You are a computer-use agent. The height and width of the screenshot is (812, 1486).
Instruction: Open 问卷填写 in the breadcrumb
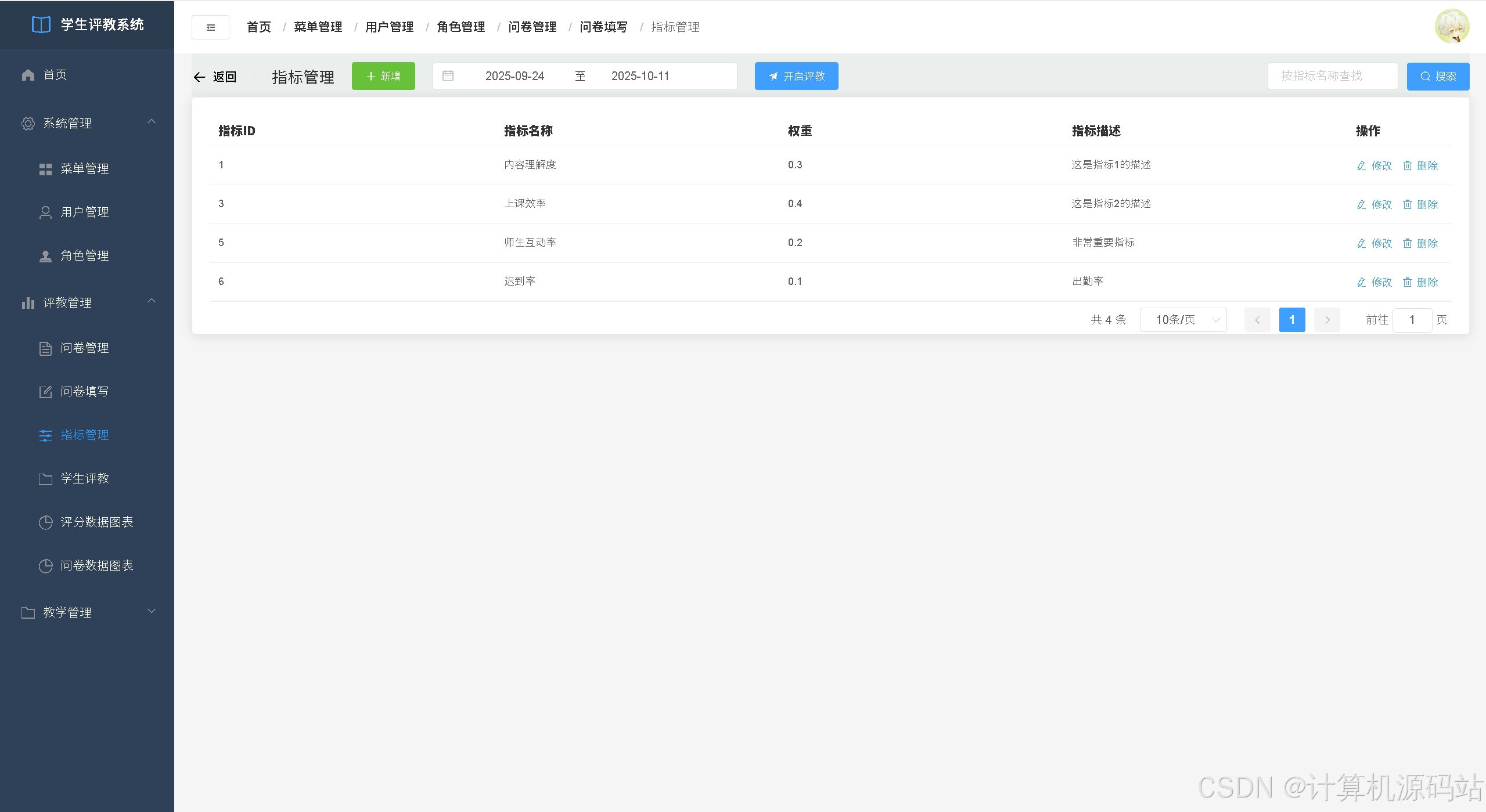pos(604,27)
